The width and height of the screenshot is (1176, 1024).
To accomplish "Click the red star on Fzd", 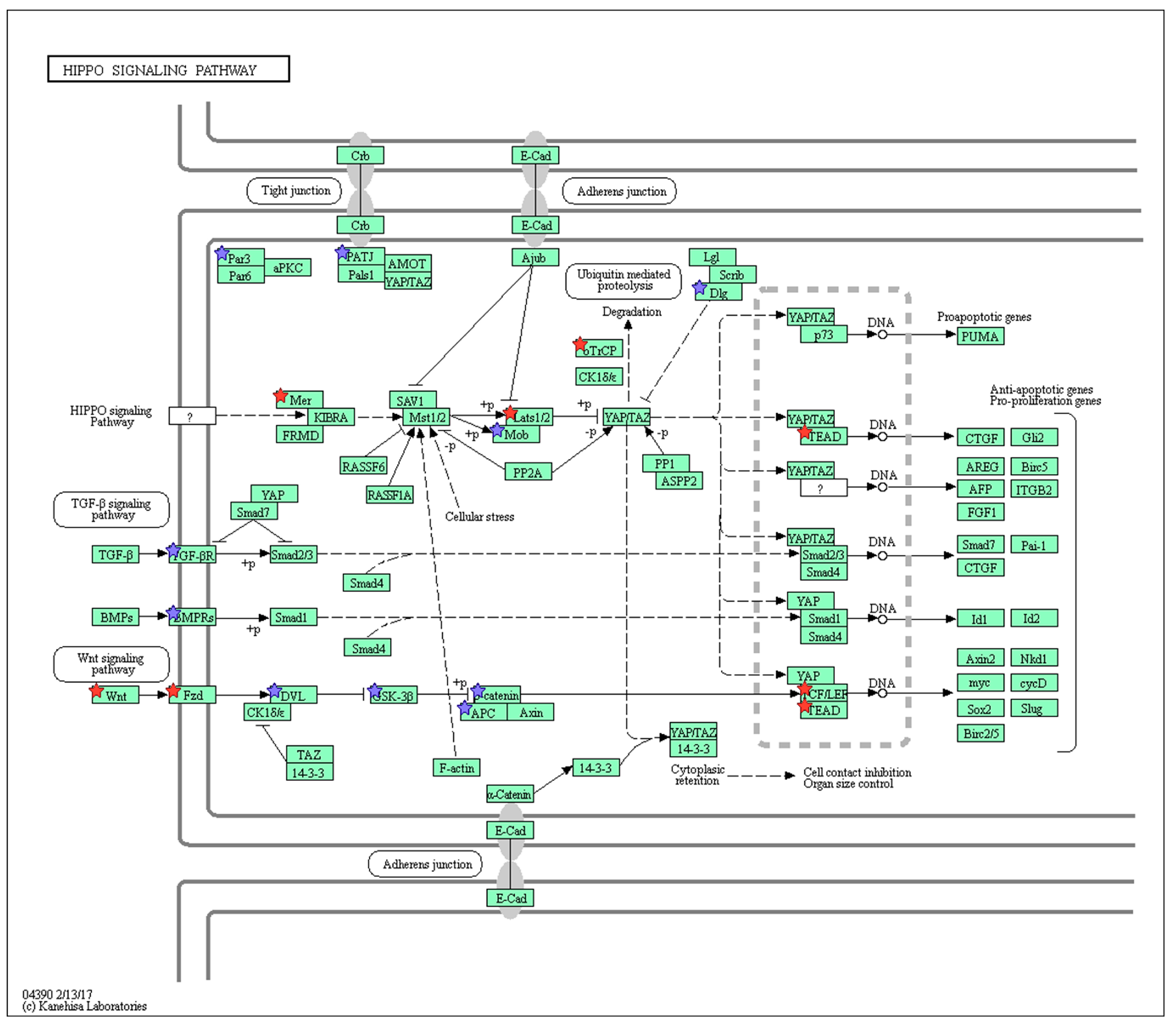I will 174,691.
